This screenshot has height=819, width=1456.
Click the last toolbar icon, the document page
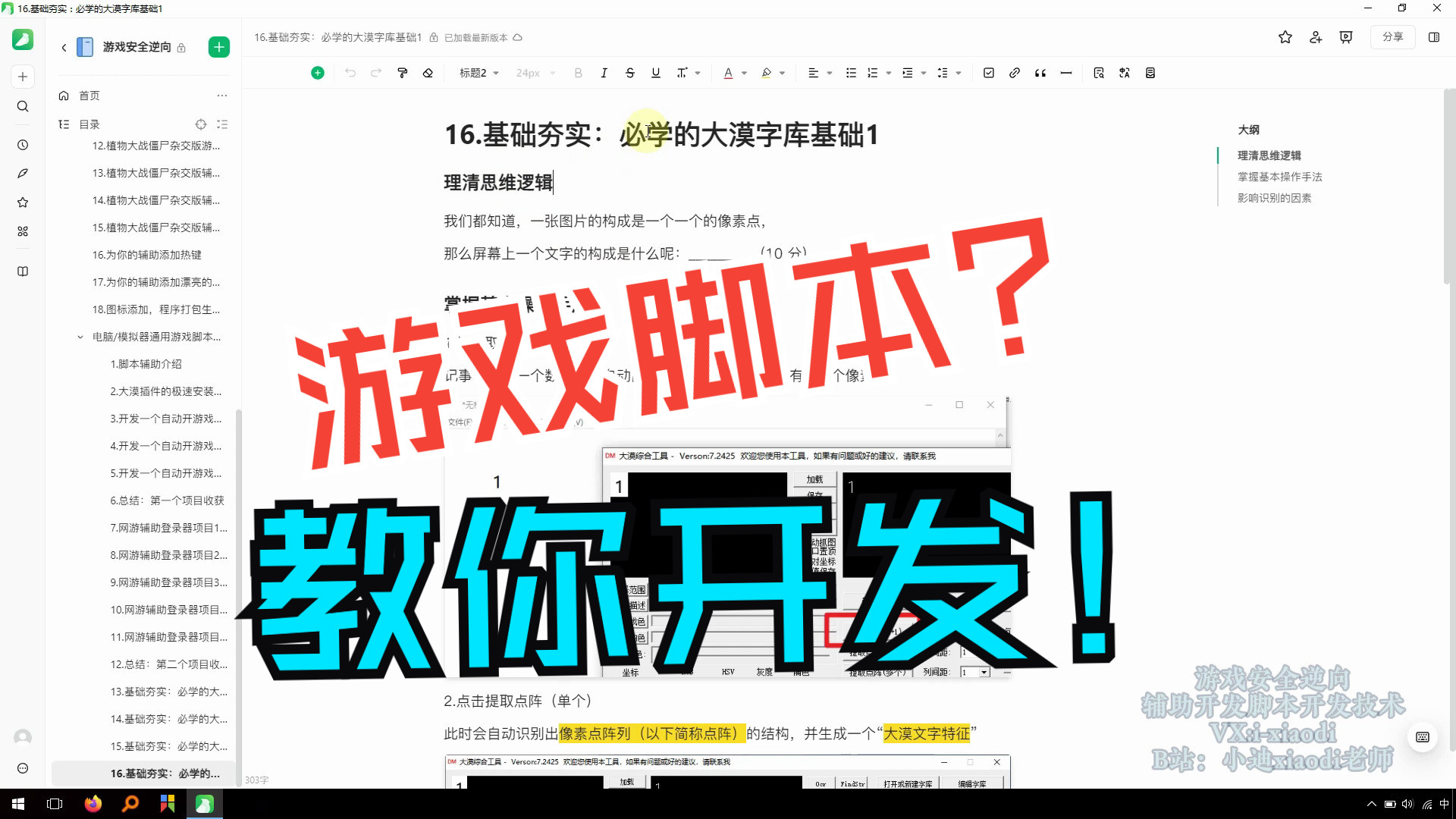pos(1150,73)
